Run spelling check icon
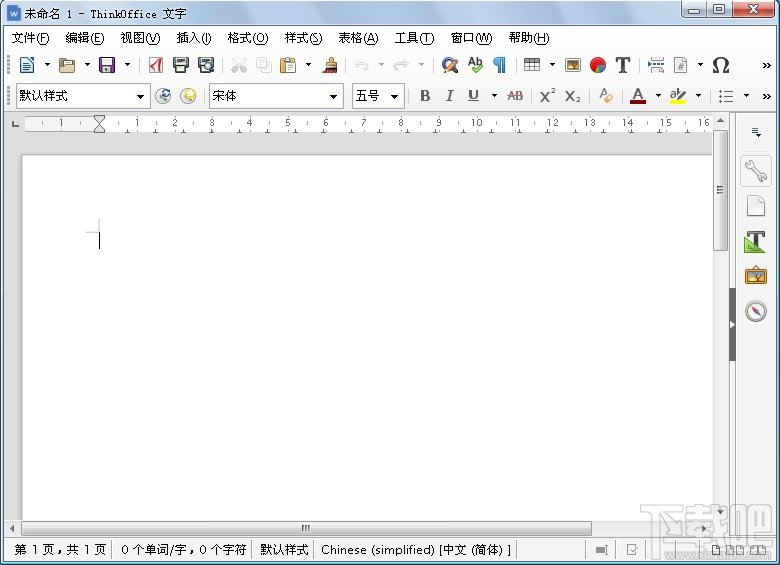 tap(475, 65)
